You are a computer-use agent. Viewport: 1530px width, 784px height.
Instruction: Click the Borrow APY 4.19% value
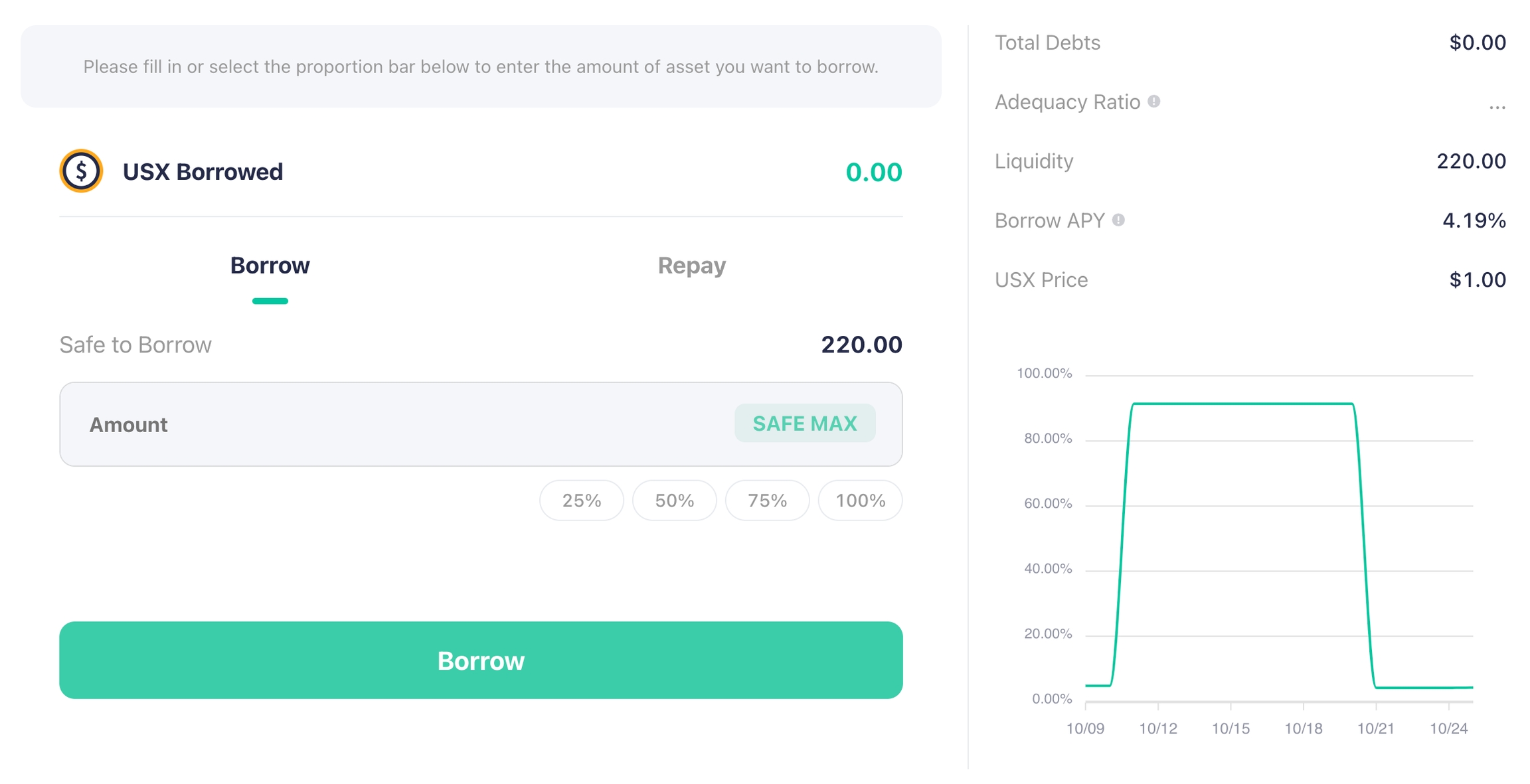point(1474,220)
